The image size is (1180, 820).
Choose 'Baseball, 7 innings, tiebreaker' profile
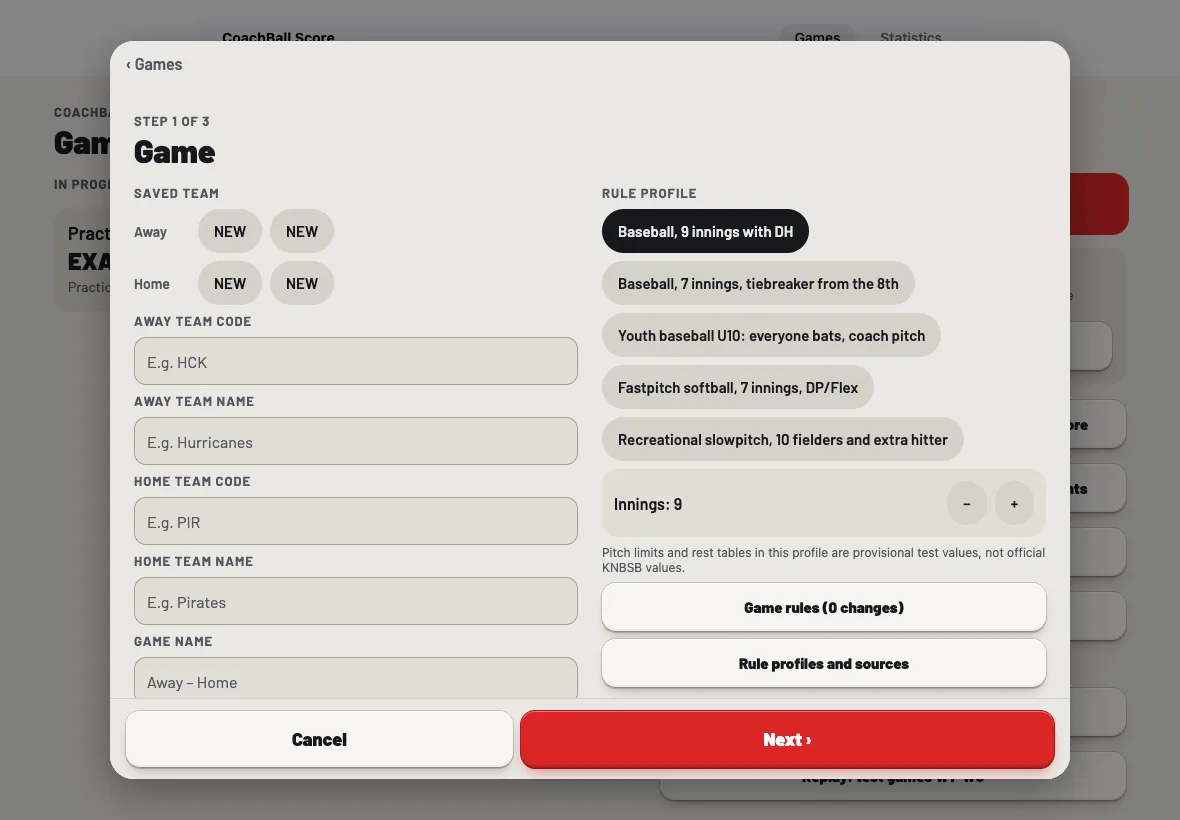point(758,284)
